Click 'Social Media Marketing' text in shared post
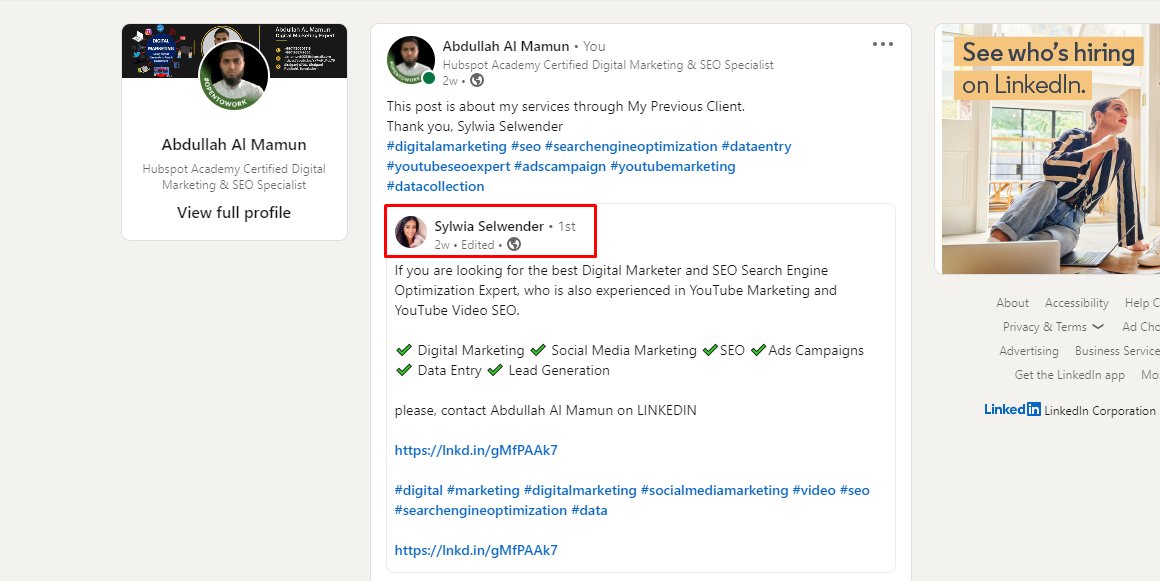 pos(624,350)
